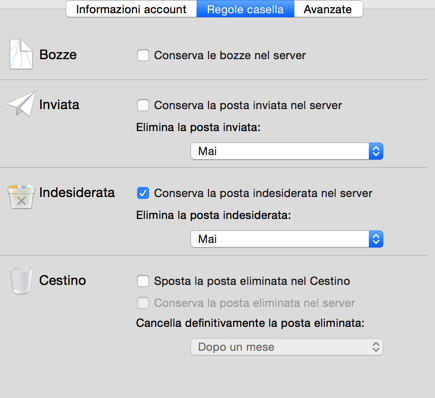Viewport: 435px width, 398px height.
Task: Click the Cestino section label
Action: pos(63,280)
